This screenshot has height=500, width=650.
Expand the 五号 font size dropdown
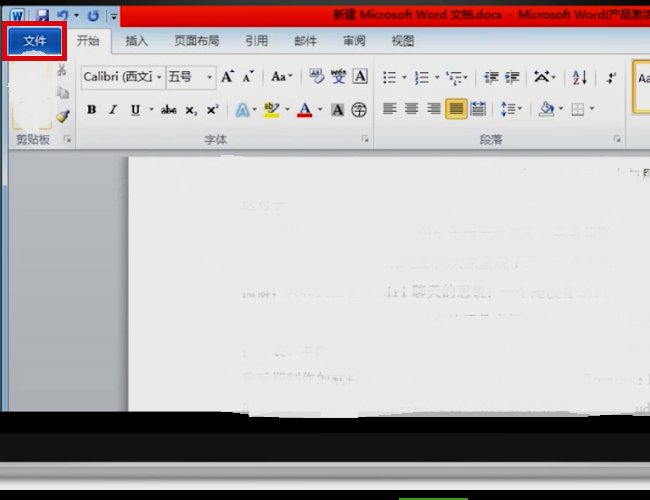point(209,77)
